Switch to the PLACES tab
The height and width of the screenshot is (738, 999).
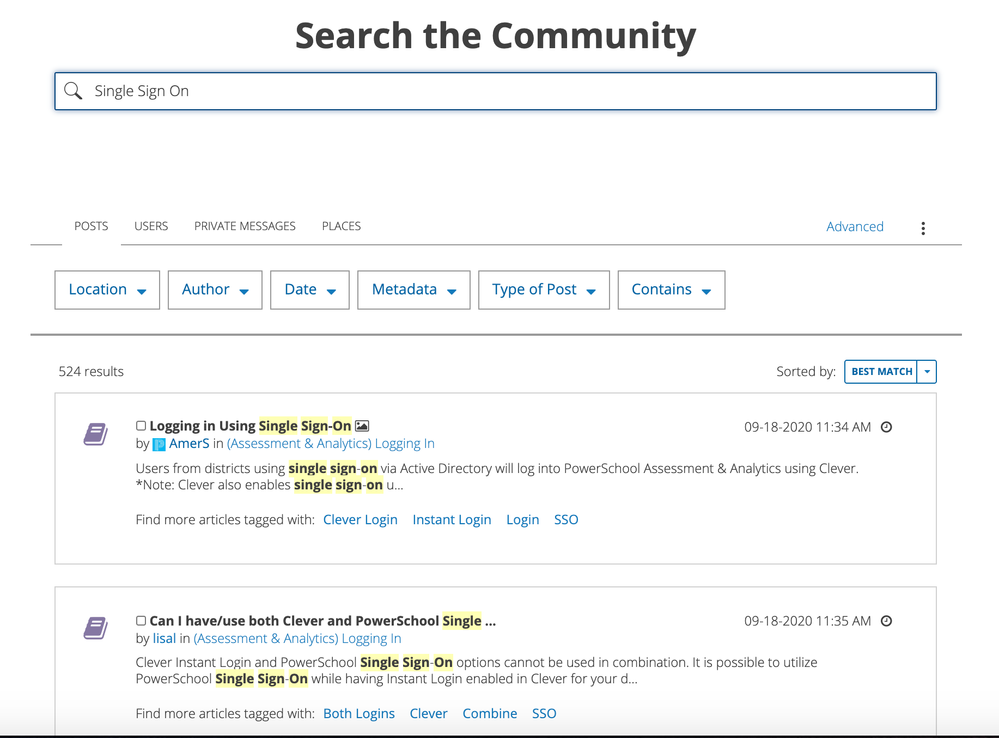pos(341,226)
